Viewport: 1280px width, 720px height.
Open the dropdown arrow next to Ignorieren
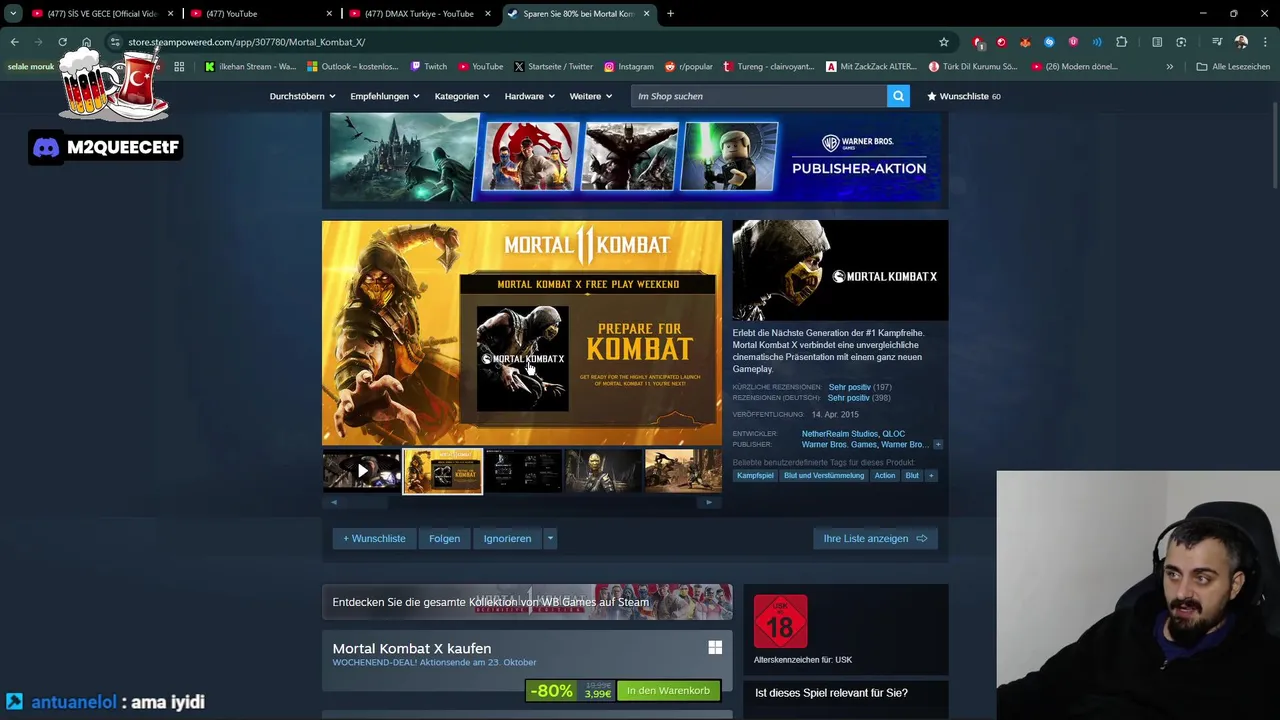(x=549, y=538)
